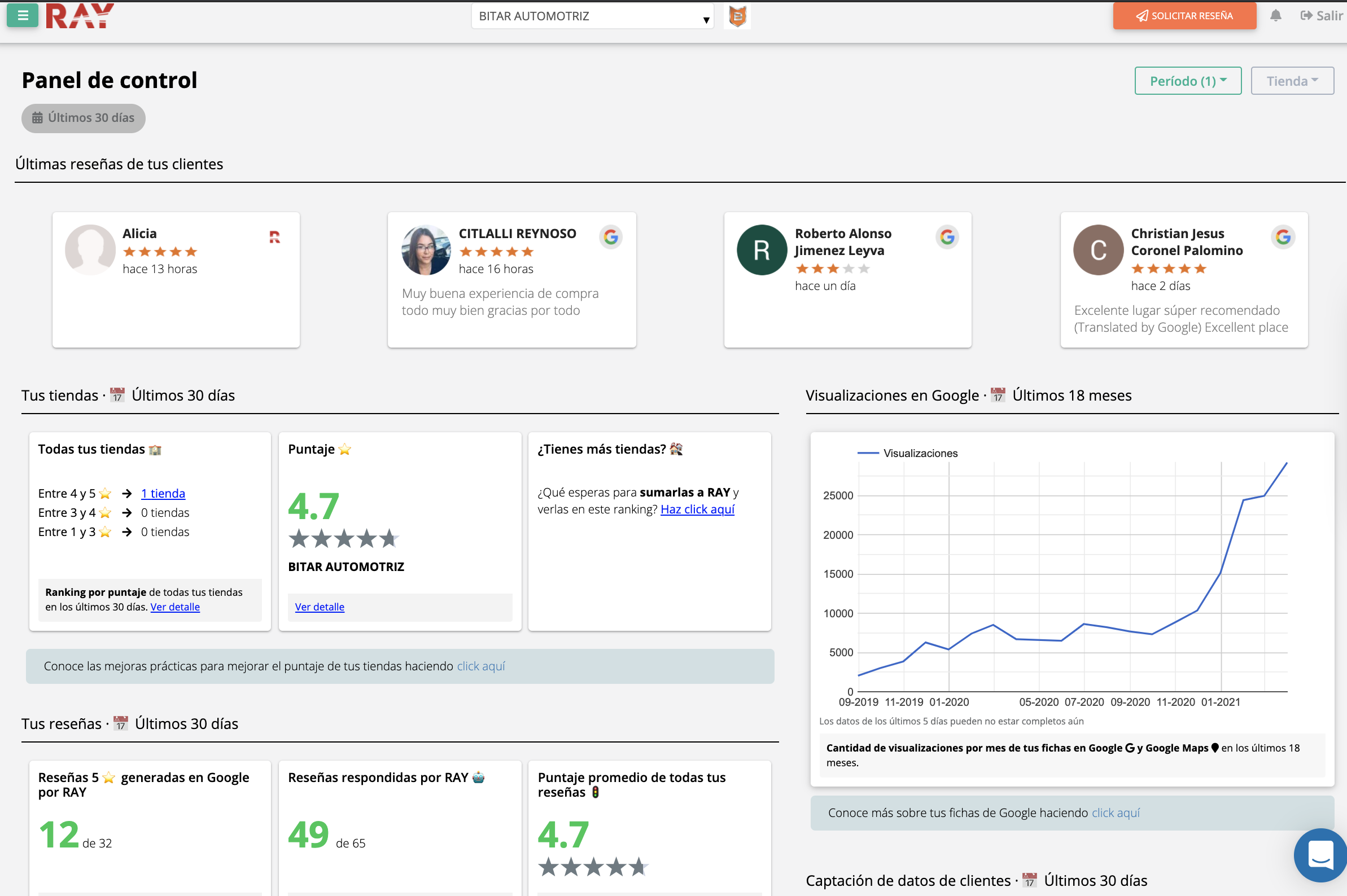This screenshot has height=896, width=1347.
Task: Open the chat support bubble
Action: pos(1319,855)
